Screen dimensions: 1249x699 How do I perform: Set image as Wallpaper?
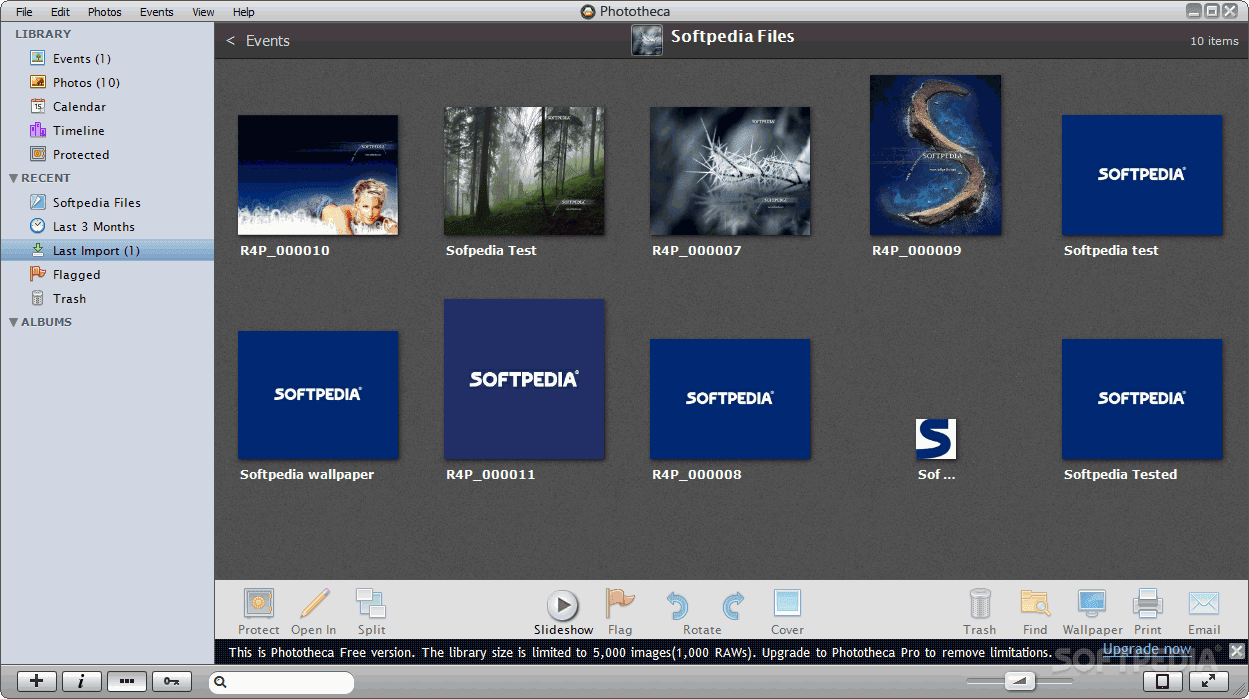[x=1091, y=604]
